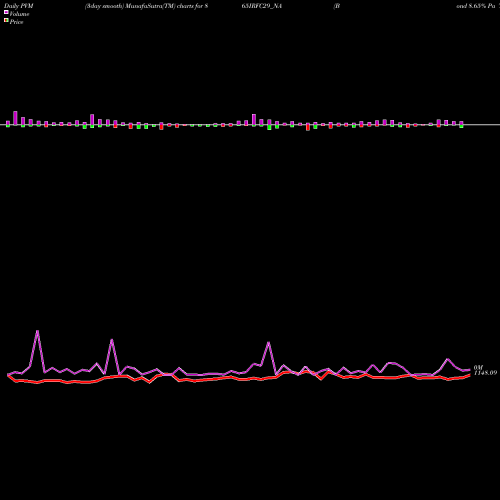Screen dimensions: 500x500
Task: Click the 65IRFC29_NA symbol text
Action: click(x=262, y=6)
